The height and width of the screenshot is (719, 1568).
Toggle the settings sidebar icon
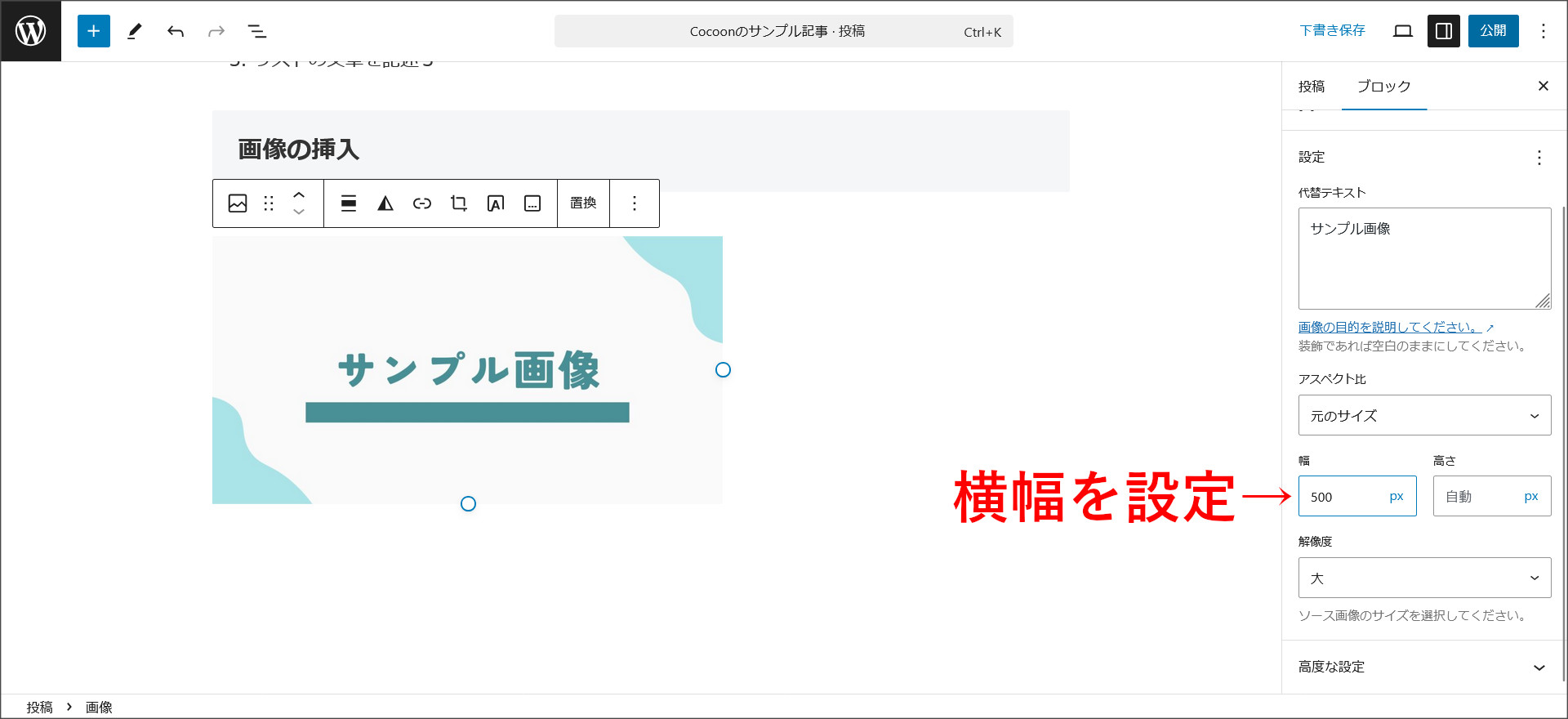coord(1444,31)
